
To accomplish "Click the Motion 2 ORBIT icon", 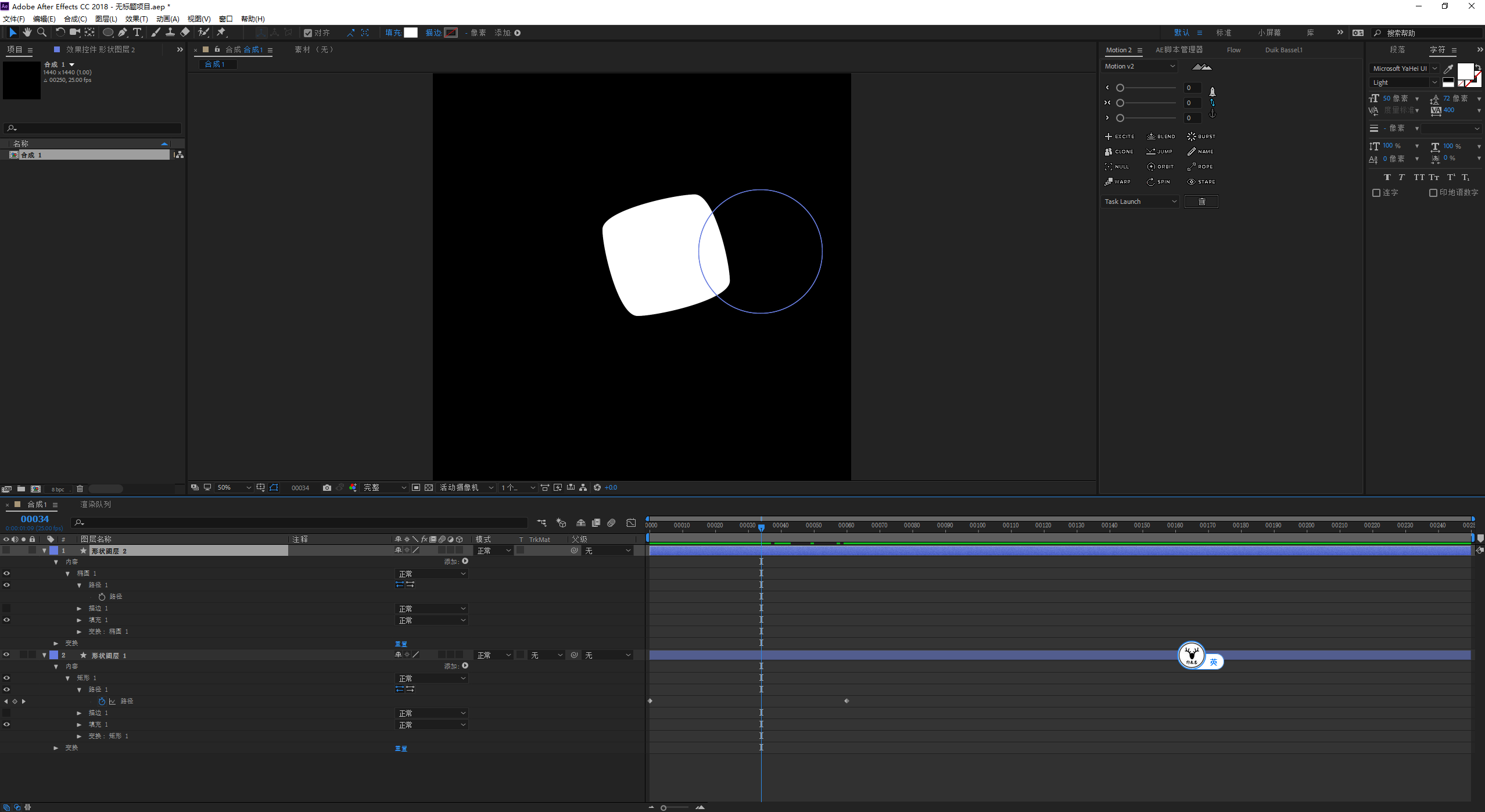I will point(1151,167).
